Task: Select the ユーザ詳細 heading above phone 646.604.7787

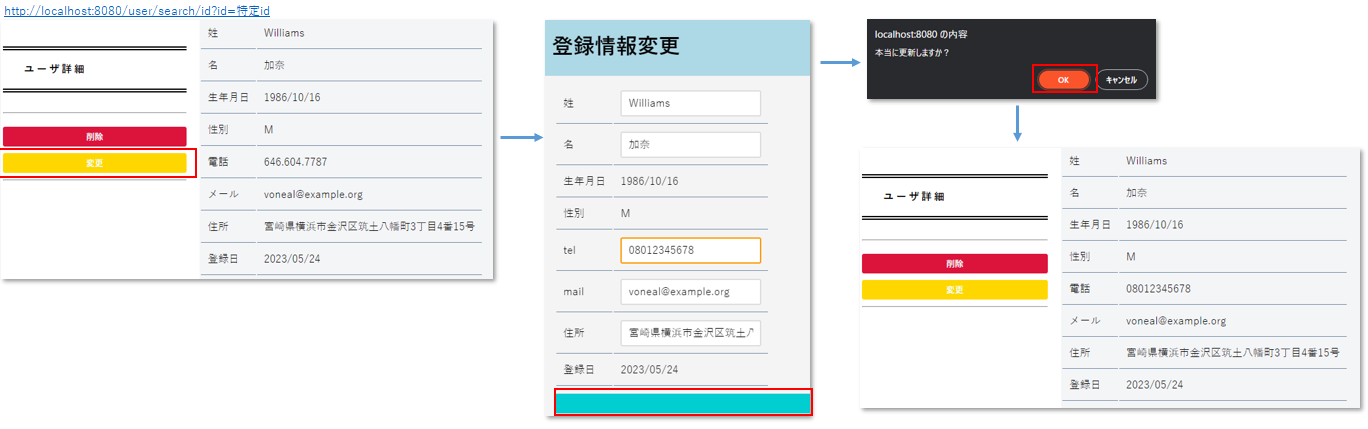Action: pos(54,69)
